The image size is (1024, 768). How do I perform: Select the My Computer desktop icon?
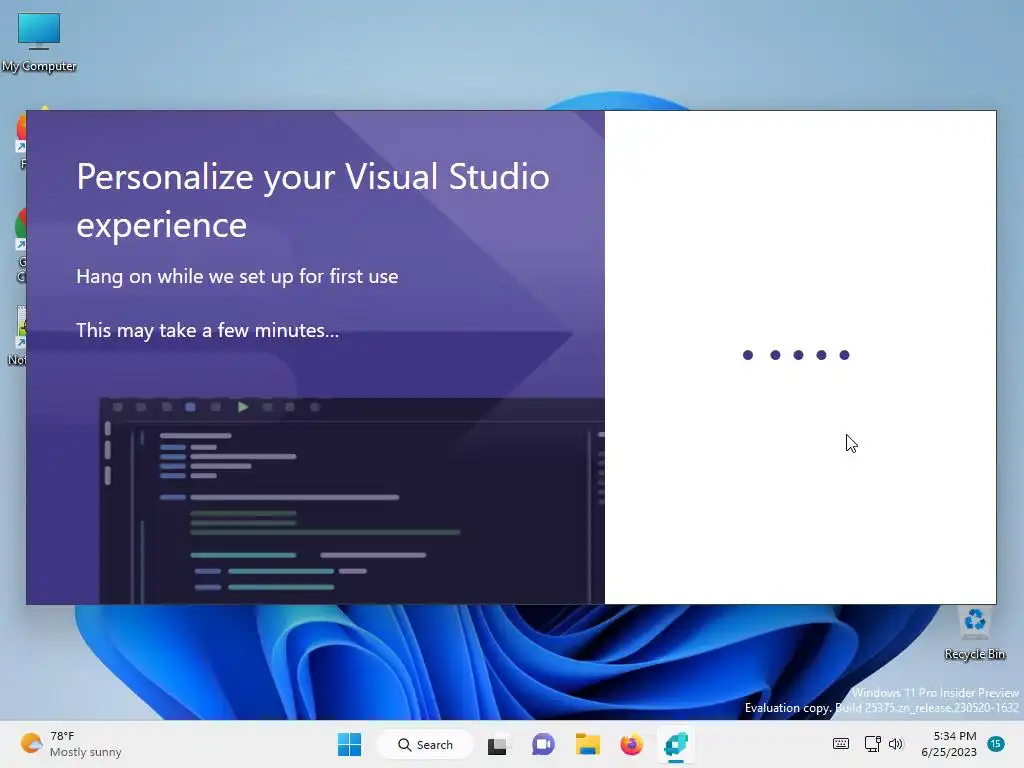(39, 42)
